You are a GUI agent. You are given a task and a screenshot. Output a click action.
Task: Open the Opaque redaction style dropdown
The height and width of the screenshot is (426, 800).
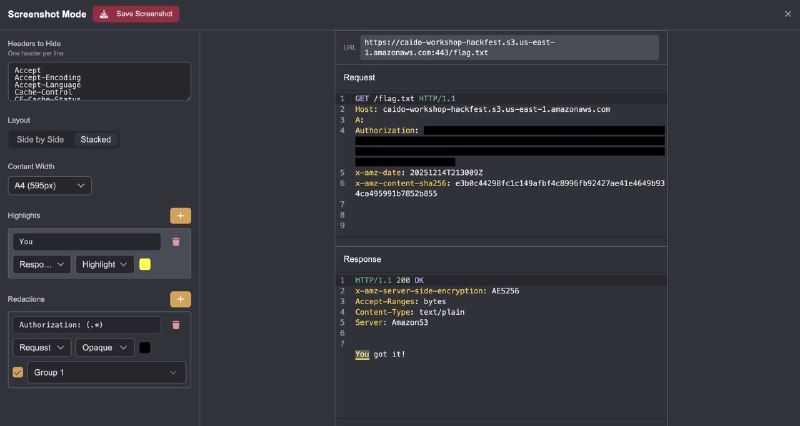click(105, 347)
